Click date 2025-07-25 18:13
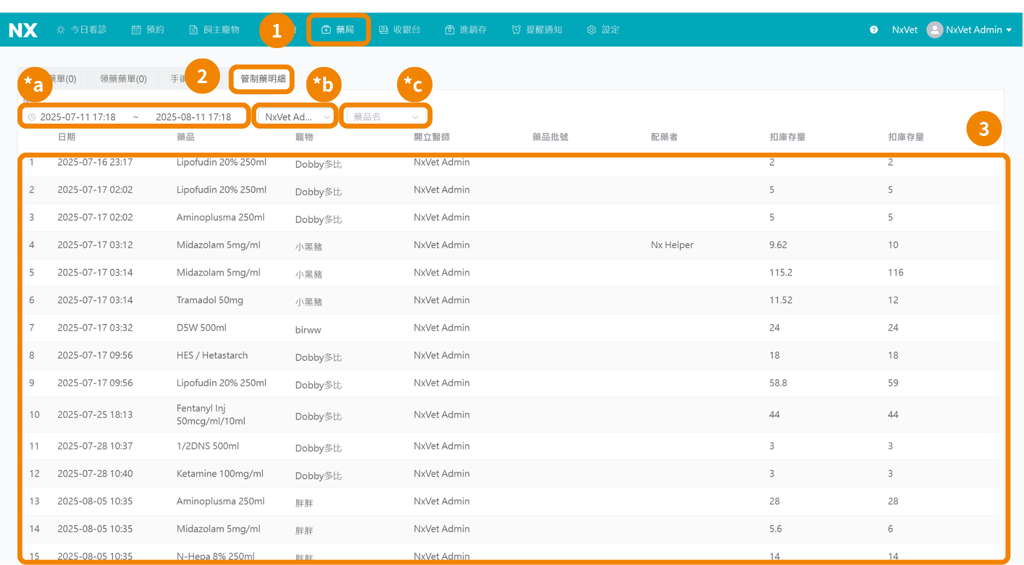Image resolution: width=1024 pixels, height=565 pixels. (x=95, y=414)
